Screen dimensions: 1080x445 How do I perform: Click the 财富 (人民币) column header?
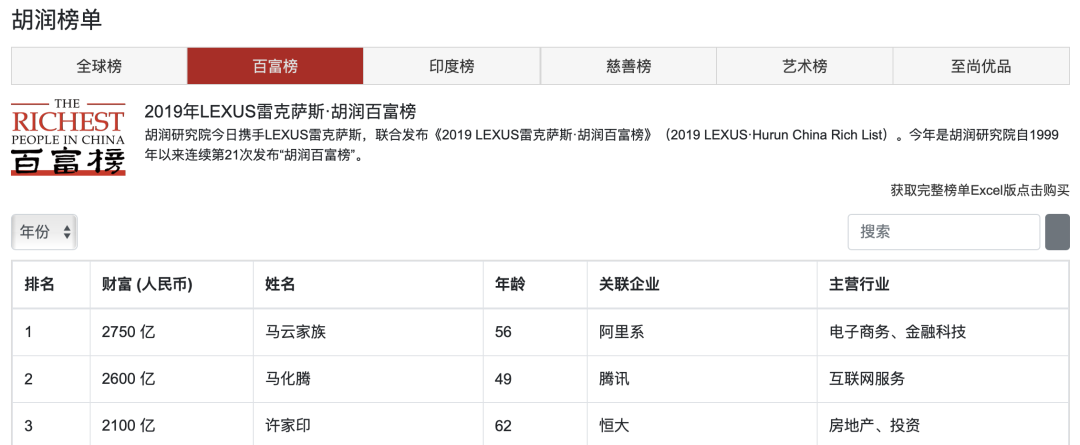[147, 285]
